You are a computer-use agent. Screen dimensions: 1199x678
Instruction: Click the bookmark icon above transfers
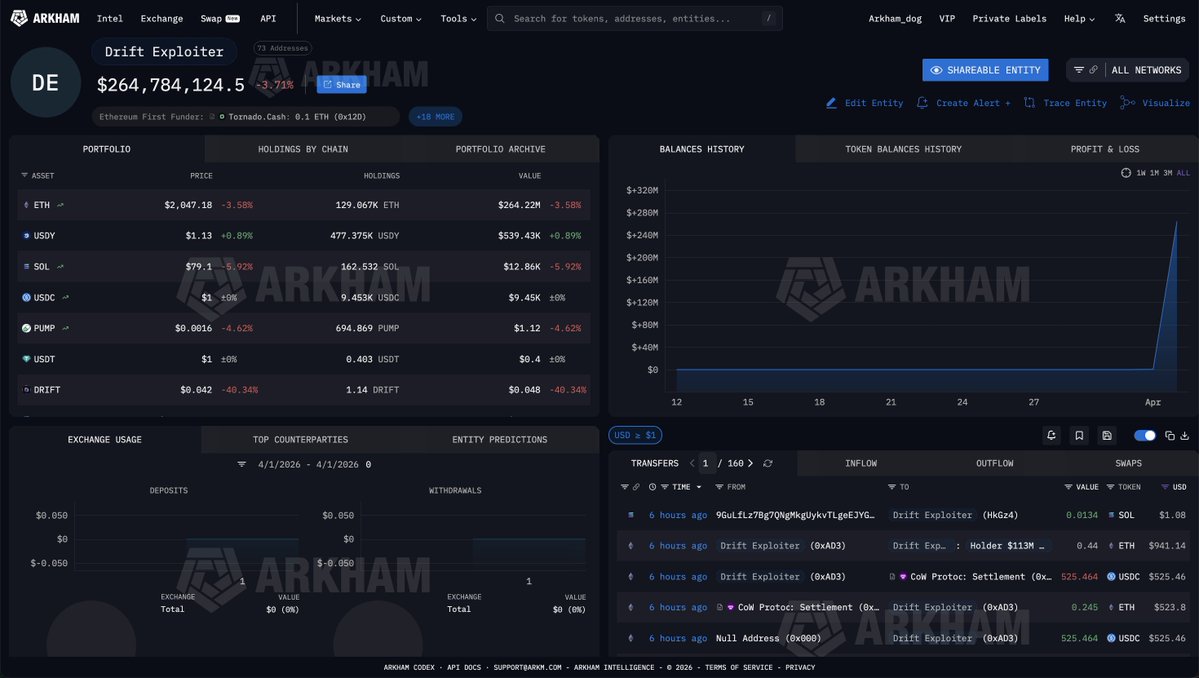tap(1079, 435)
